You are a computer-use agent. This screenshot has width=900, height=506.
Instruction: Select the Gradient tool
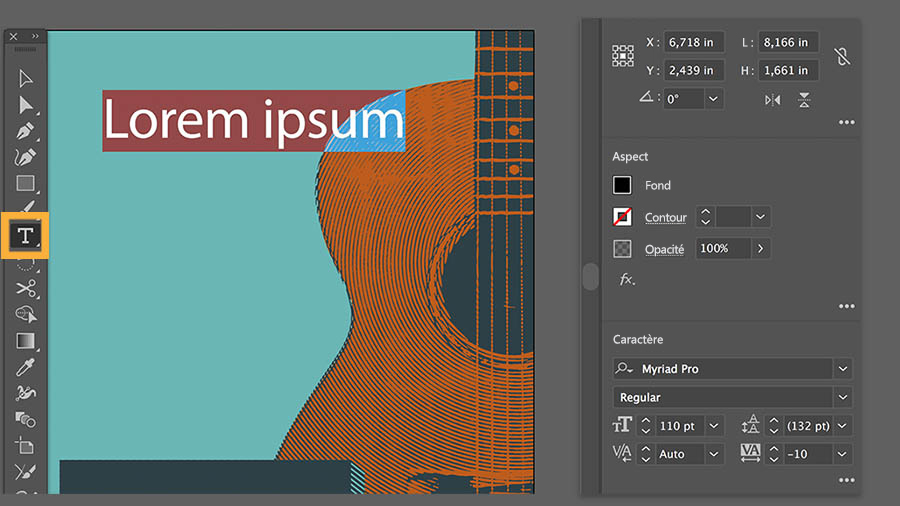pos(25,341)
